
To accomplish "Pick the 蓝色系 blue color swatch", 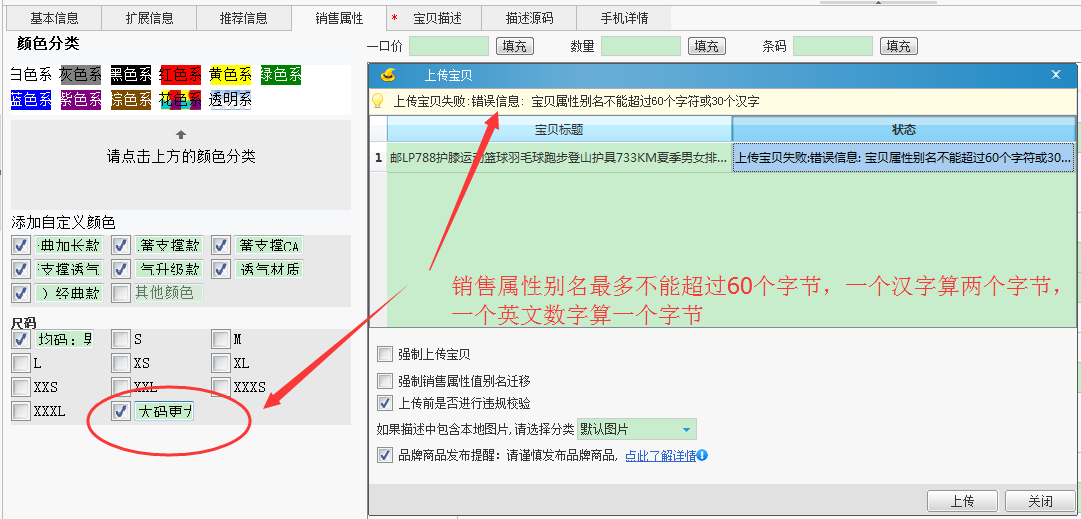I will [30, 99].
